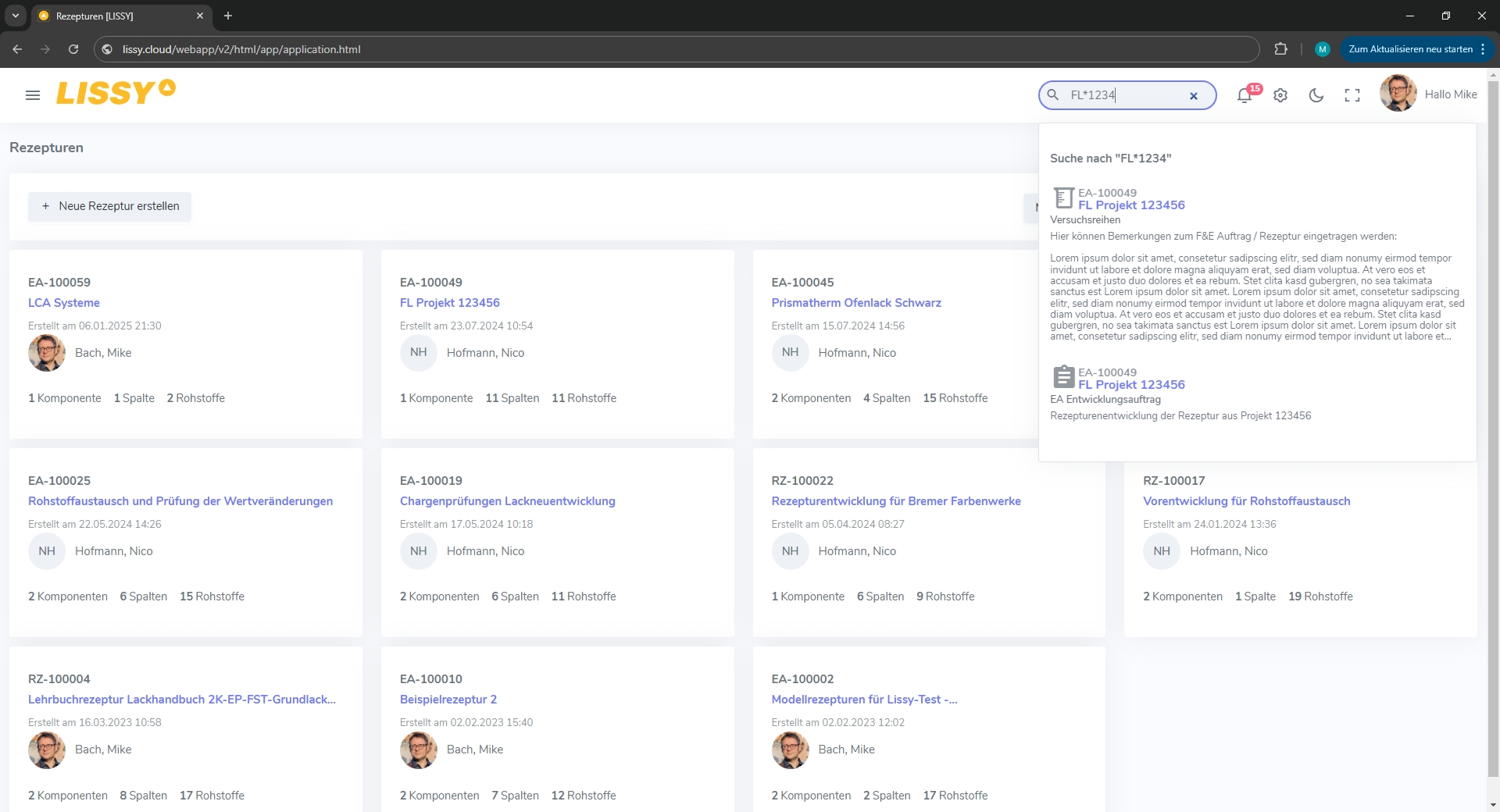Click the search magnifier icon
This screenshot has height=812, width=1500.
click(x=1053, y=95)
